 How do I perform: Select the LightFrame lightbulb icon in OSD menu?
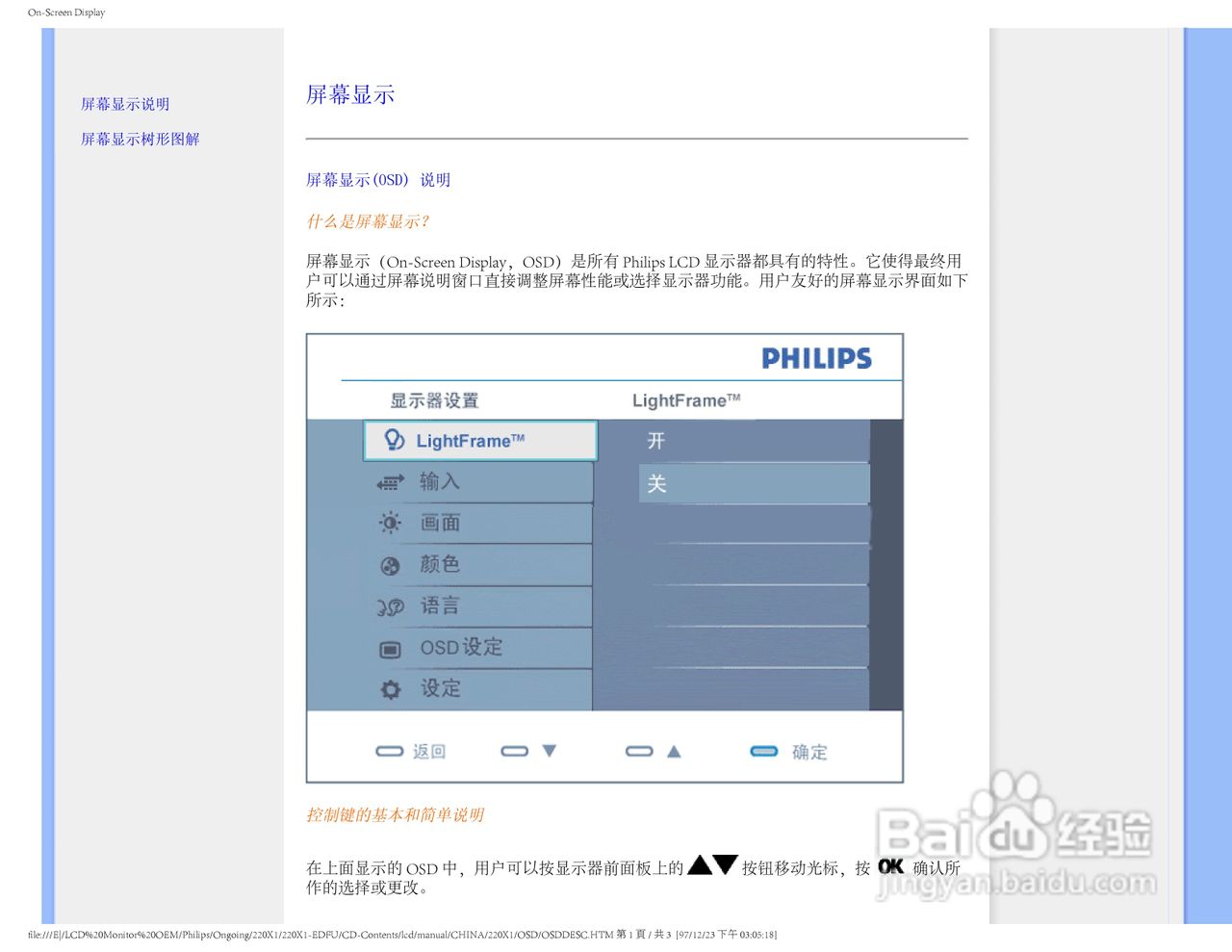pyautogui.click(x=394, y=440)
